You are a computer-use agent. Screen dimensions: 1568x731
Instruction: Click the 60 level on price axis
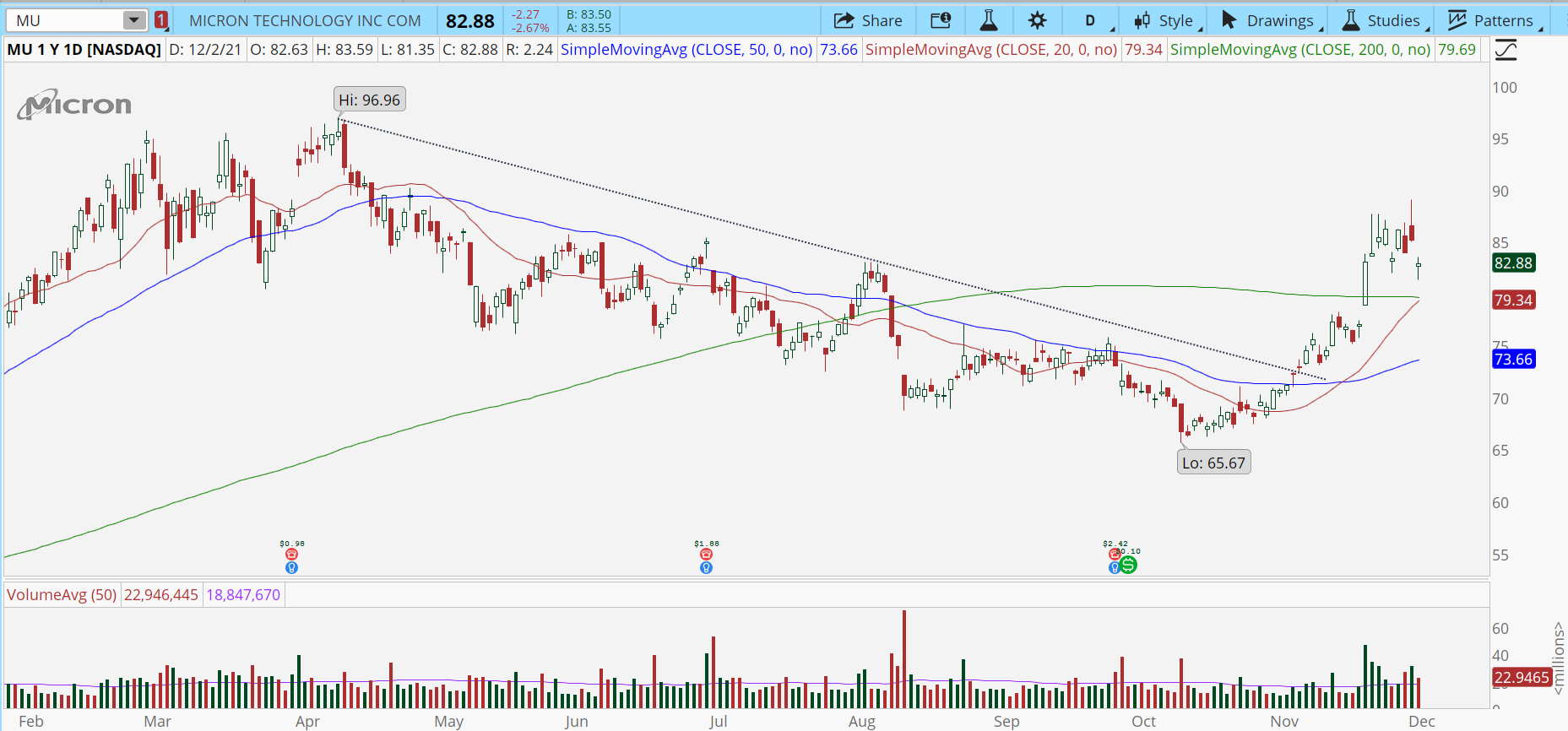pyautogui.click(x=1500, y=503)
